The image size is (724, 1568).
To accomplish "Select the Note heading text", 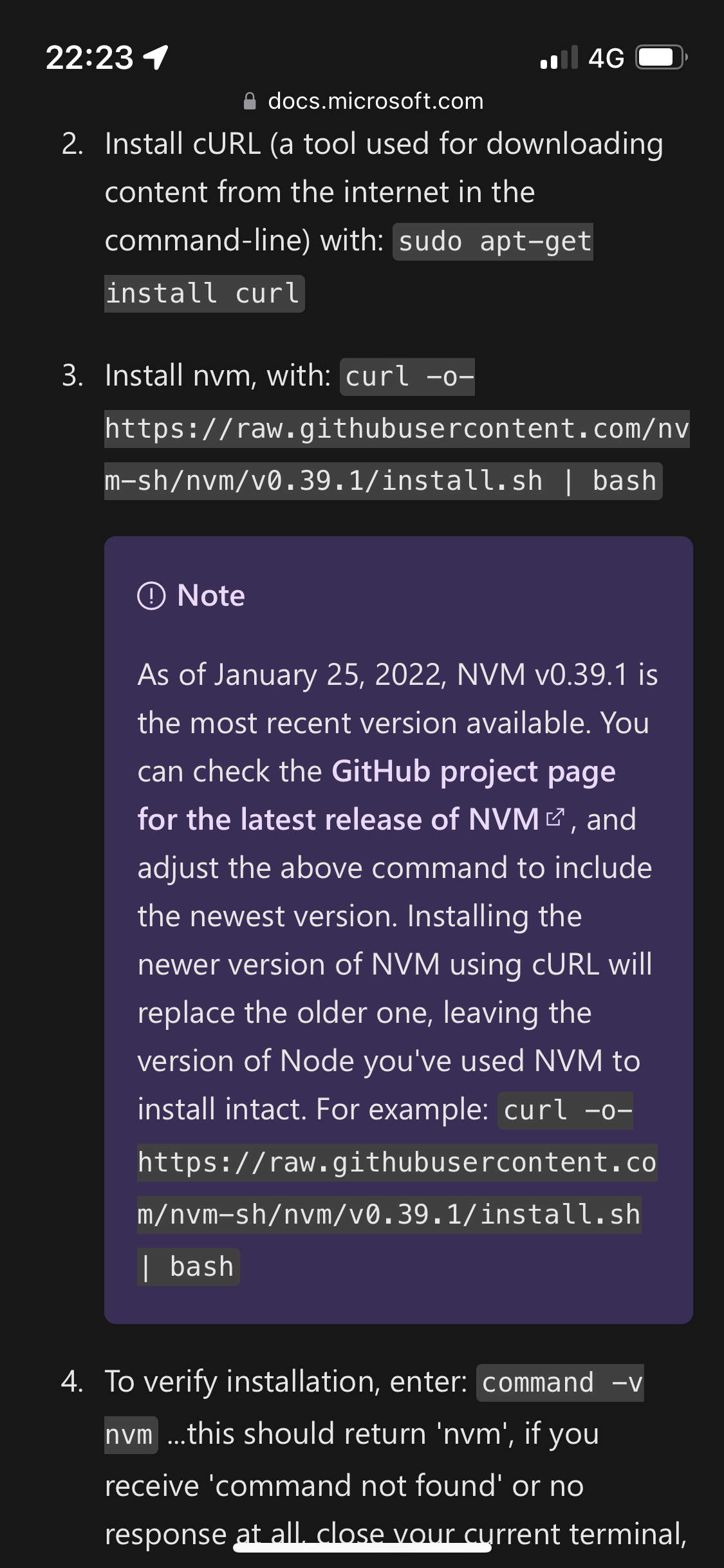I will pyautogui.click(x=211, y=595).
